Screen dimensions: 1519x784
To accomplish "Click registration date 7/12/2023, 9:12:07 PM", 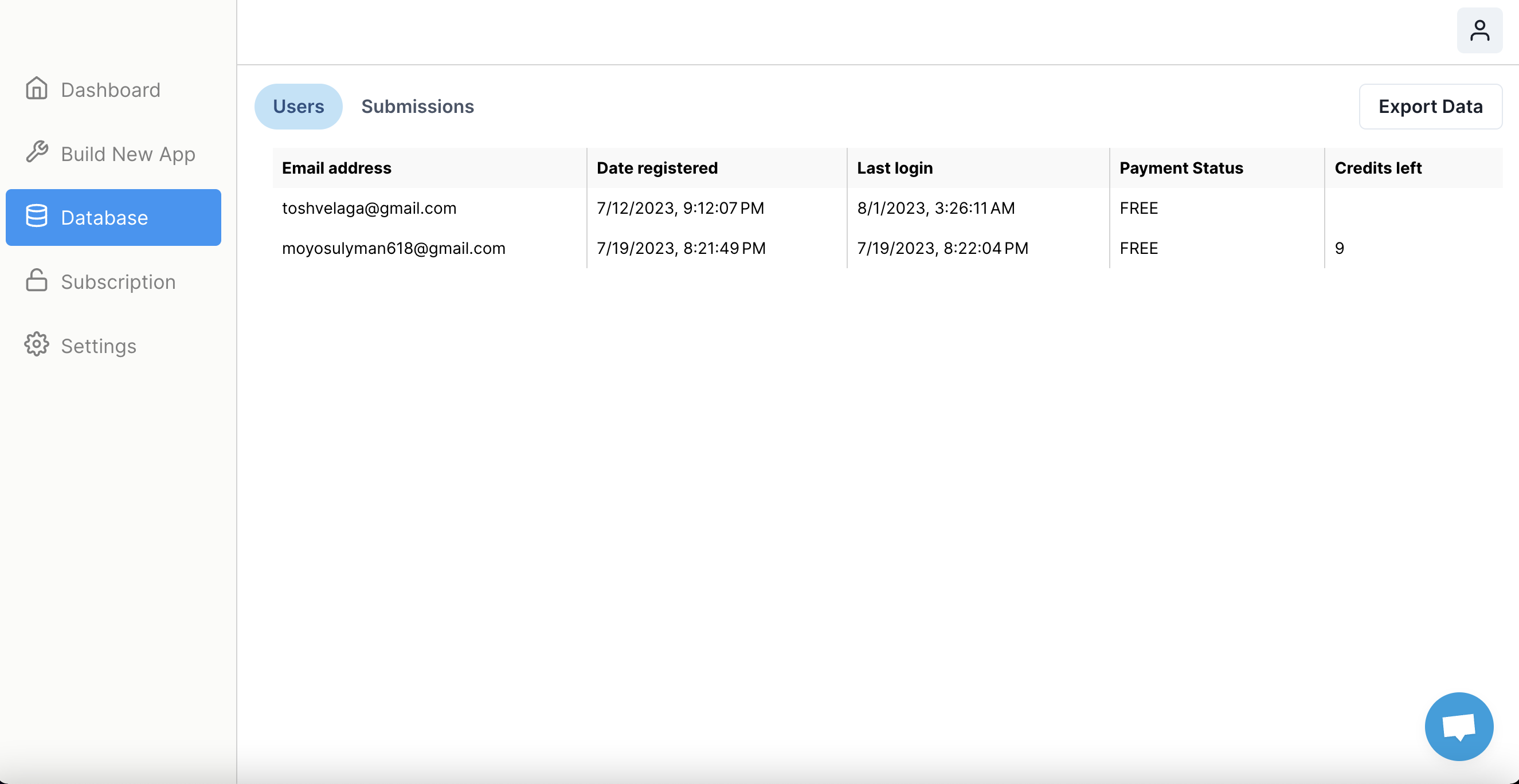I will coord(680,208).
